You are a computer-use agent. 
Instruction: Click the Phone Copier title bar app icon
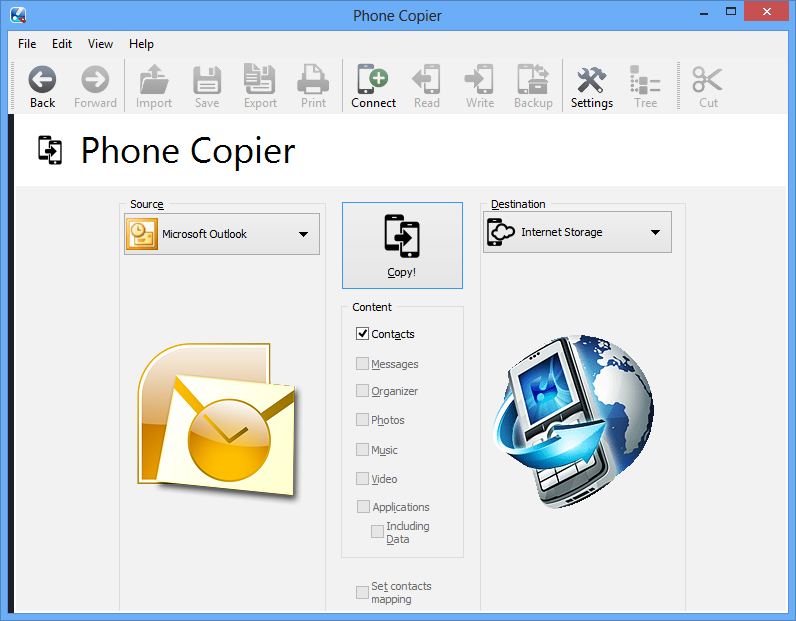click(x=18, y=15)
